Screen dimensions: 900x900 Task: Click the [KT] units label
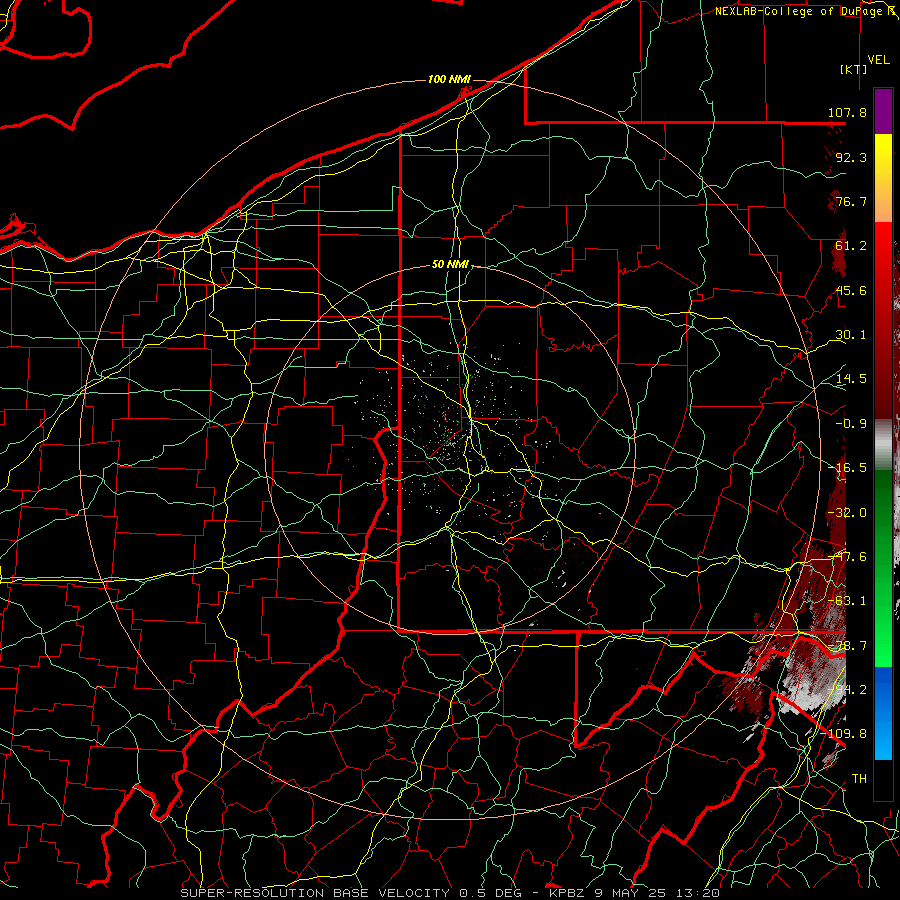[854, 69]
